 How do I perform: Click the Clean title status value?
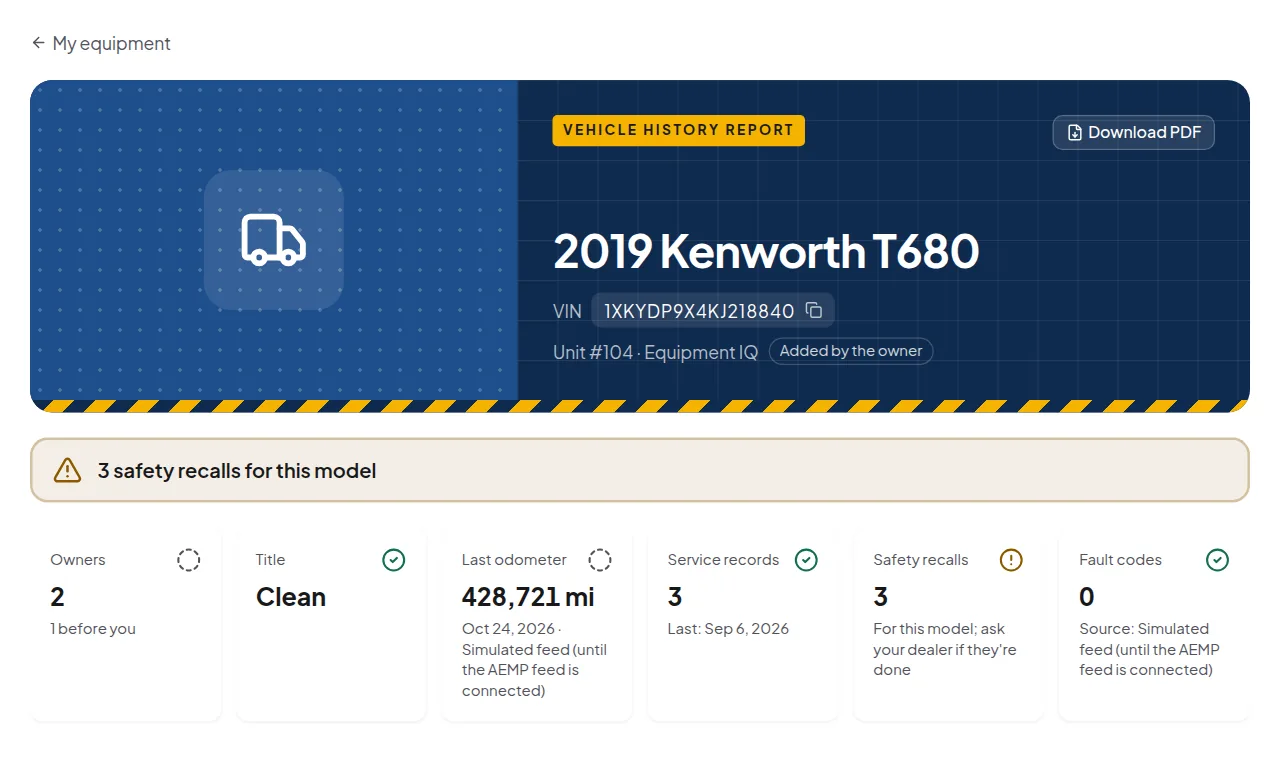coord(291,597)
